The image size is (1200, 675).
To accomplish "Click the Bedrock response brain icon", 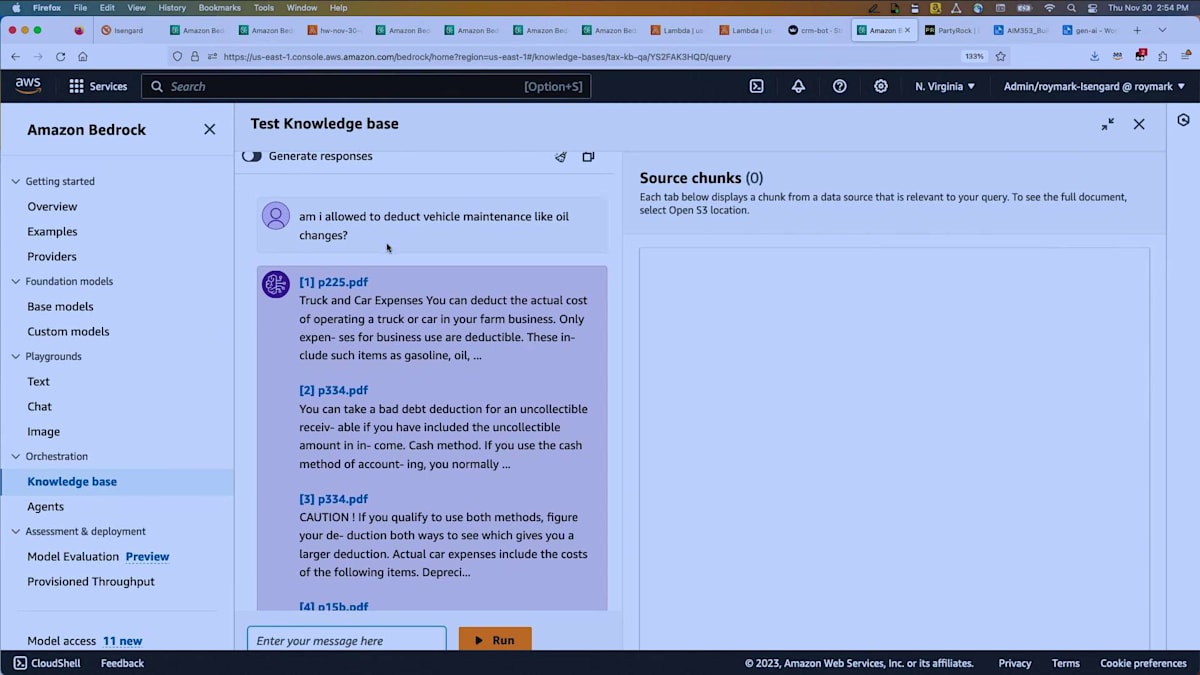I will point(276,284).
